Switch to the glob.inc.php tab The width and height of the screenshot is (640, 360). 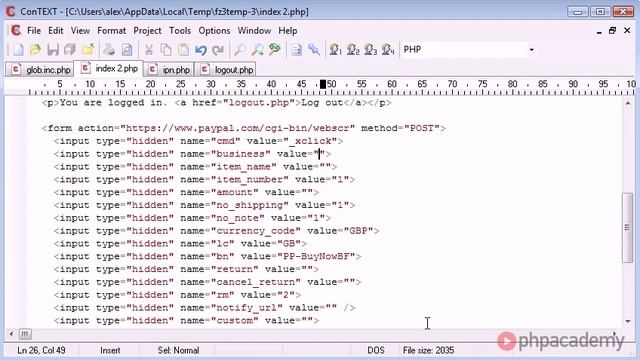tap(40, 70)
